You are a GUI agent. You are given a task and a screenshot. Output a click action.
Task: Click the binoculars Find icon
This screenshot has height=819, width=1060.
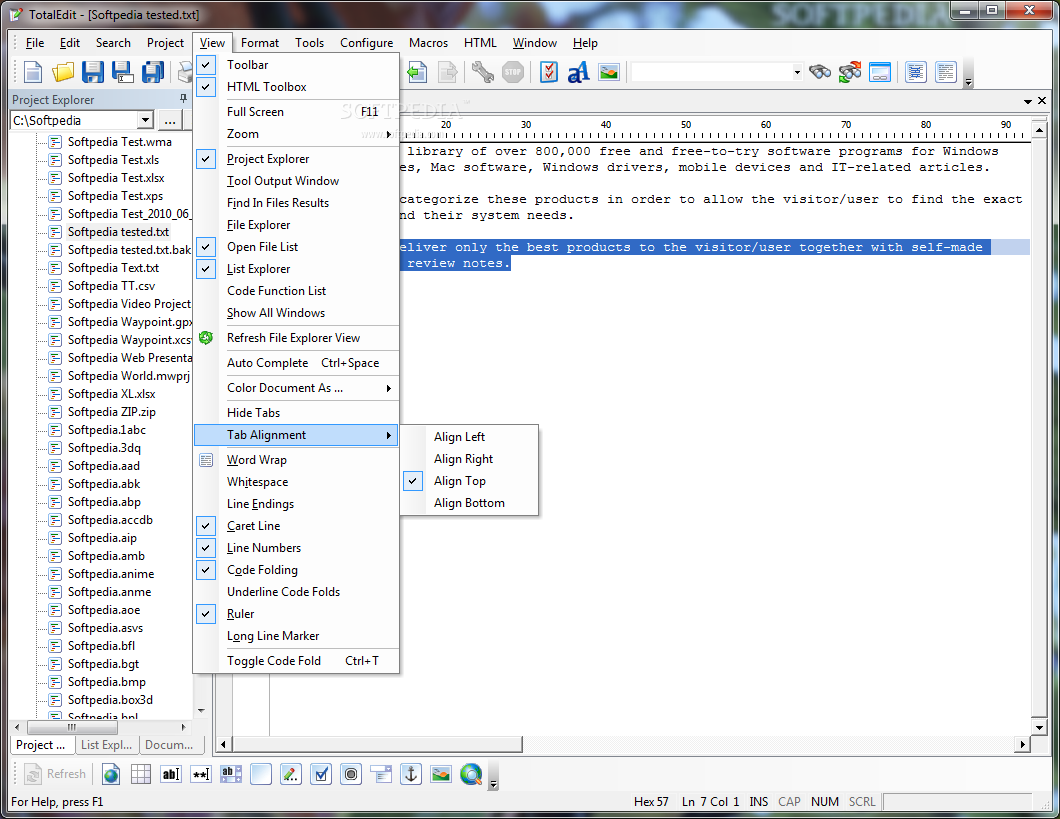coord(819,72)
